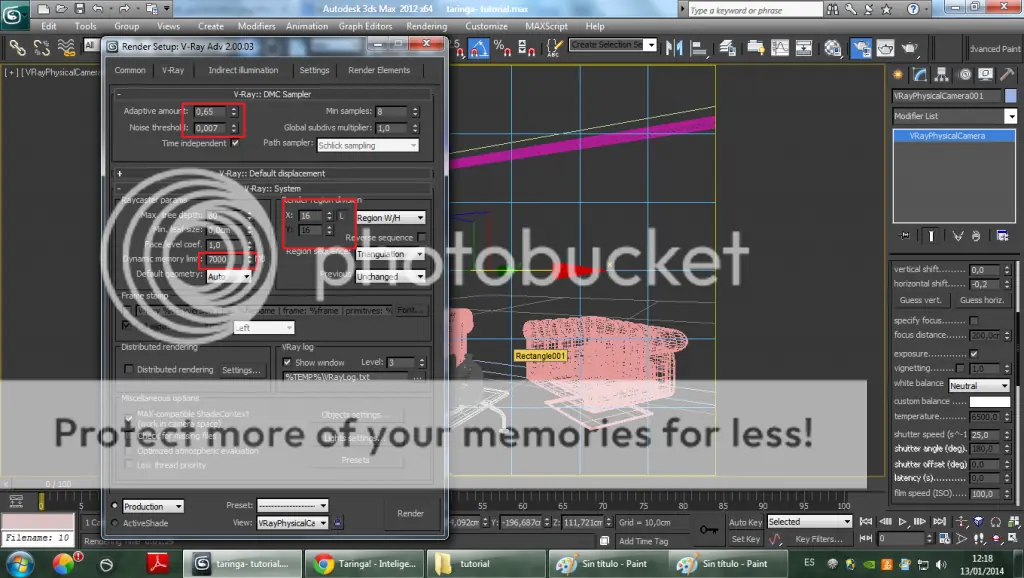Open the white balance Neutral dropdown
The height and width of the screenshot is (578, 1024).
coord(979,385)
